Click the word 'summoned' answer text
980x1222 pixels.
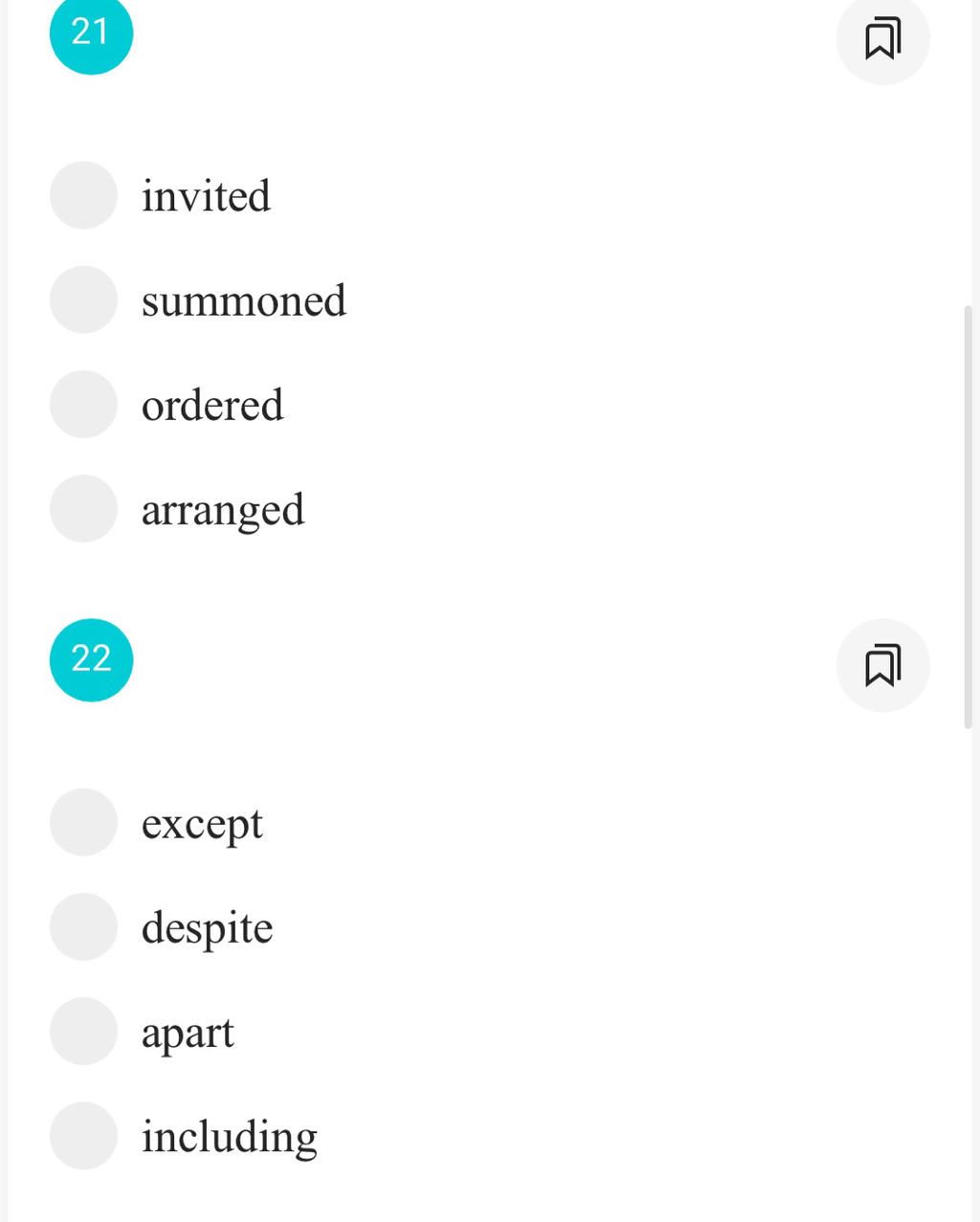244,300
